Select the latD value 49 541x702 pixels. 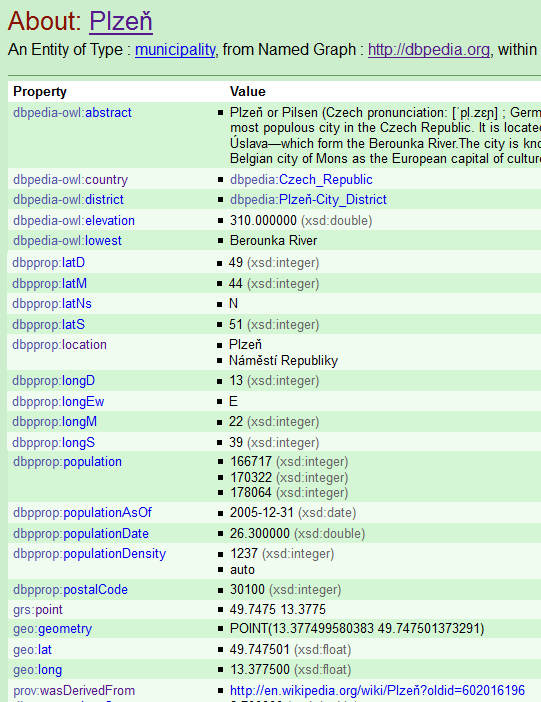pos(236,263)
